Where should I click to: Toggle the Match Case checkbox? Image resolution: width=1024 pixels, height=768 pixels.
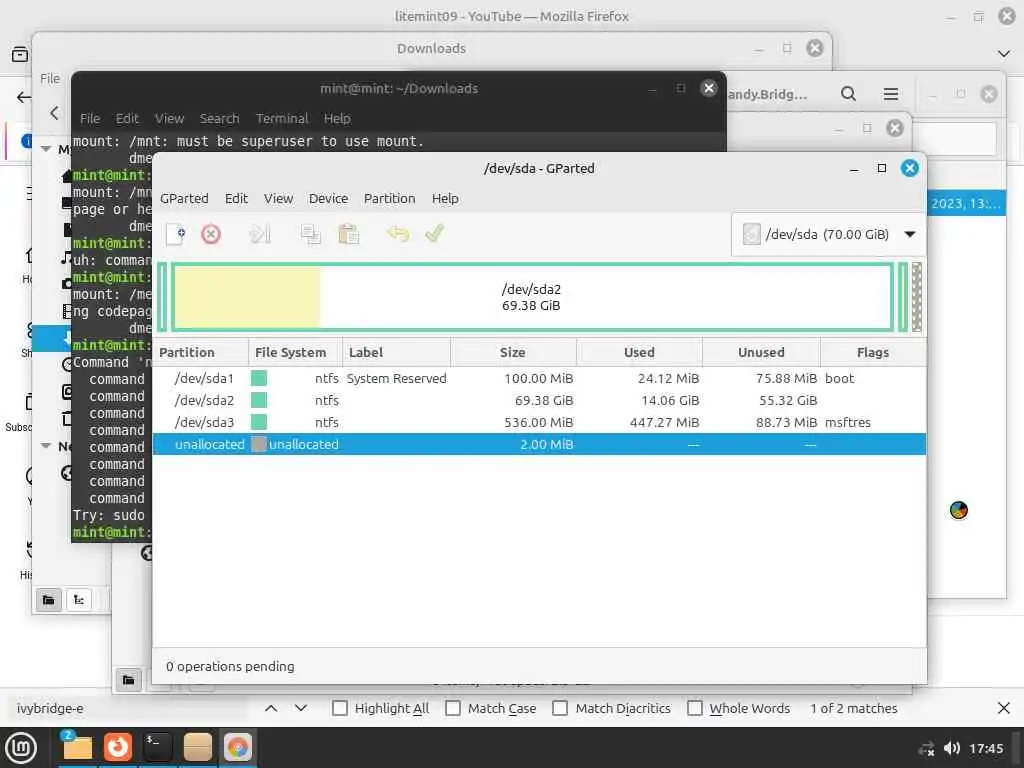(453, 708)
